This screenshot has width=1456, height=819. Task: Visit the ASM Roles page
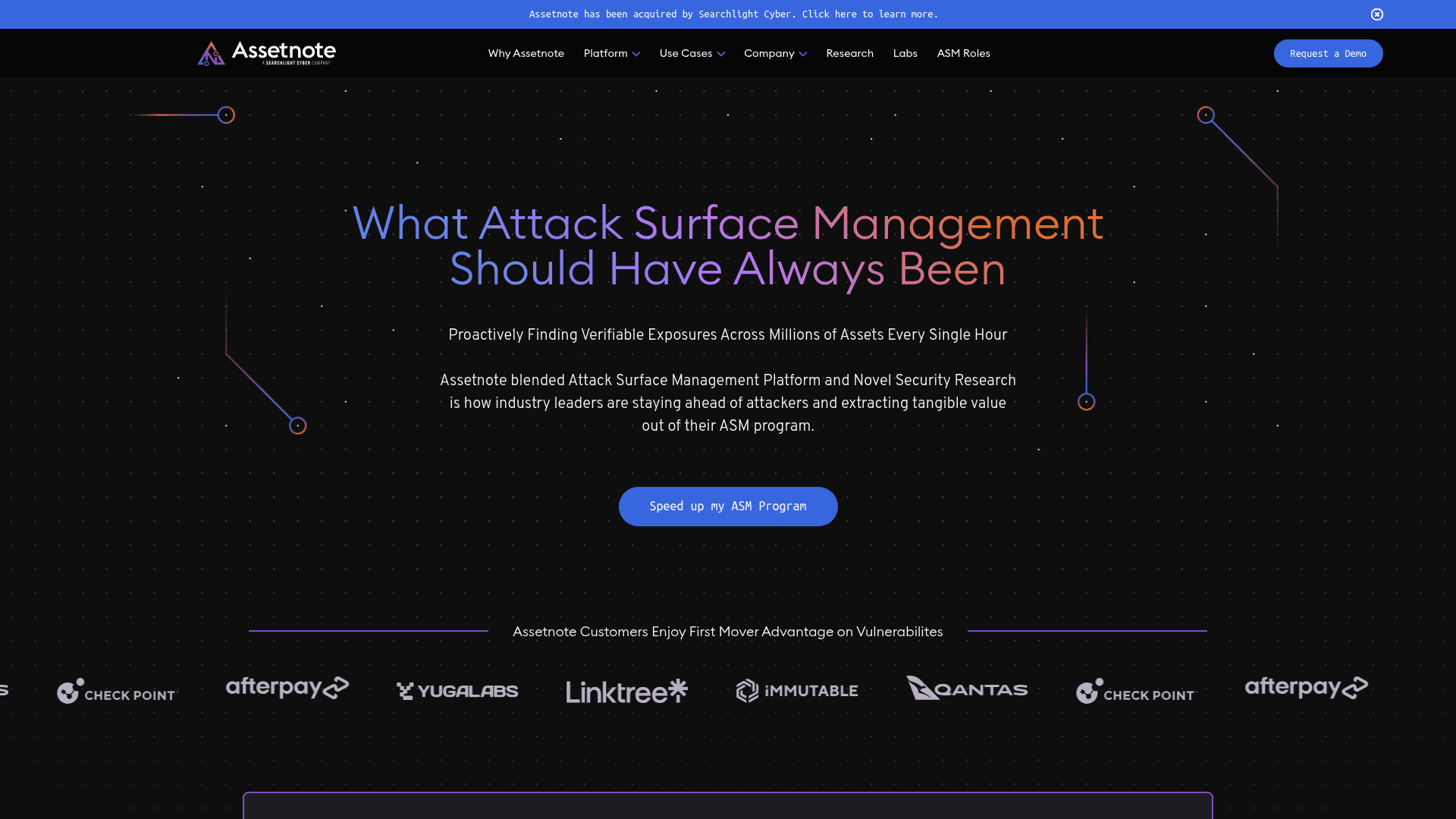point(963,53)
